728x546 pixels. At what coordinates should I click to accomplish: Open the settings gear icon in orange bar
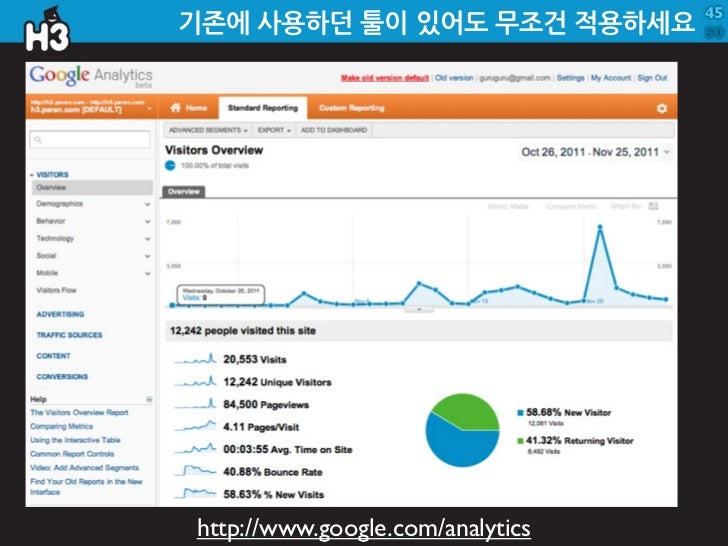point(662,108)
